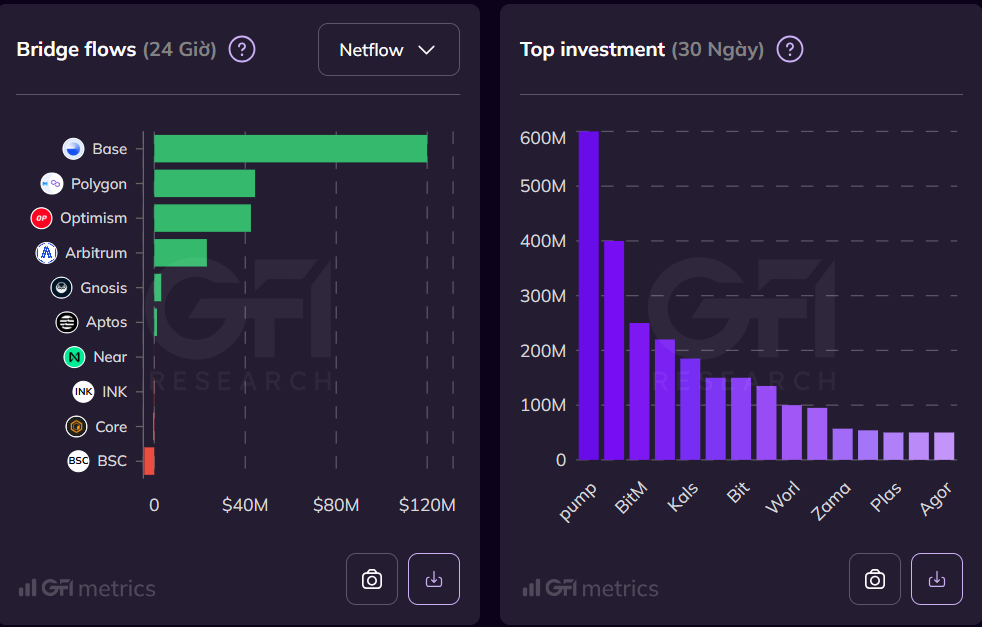This screenshot has width=982, height=627.
Task: Select the second bar near 400M
Action: (614, 350)
